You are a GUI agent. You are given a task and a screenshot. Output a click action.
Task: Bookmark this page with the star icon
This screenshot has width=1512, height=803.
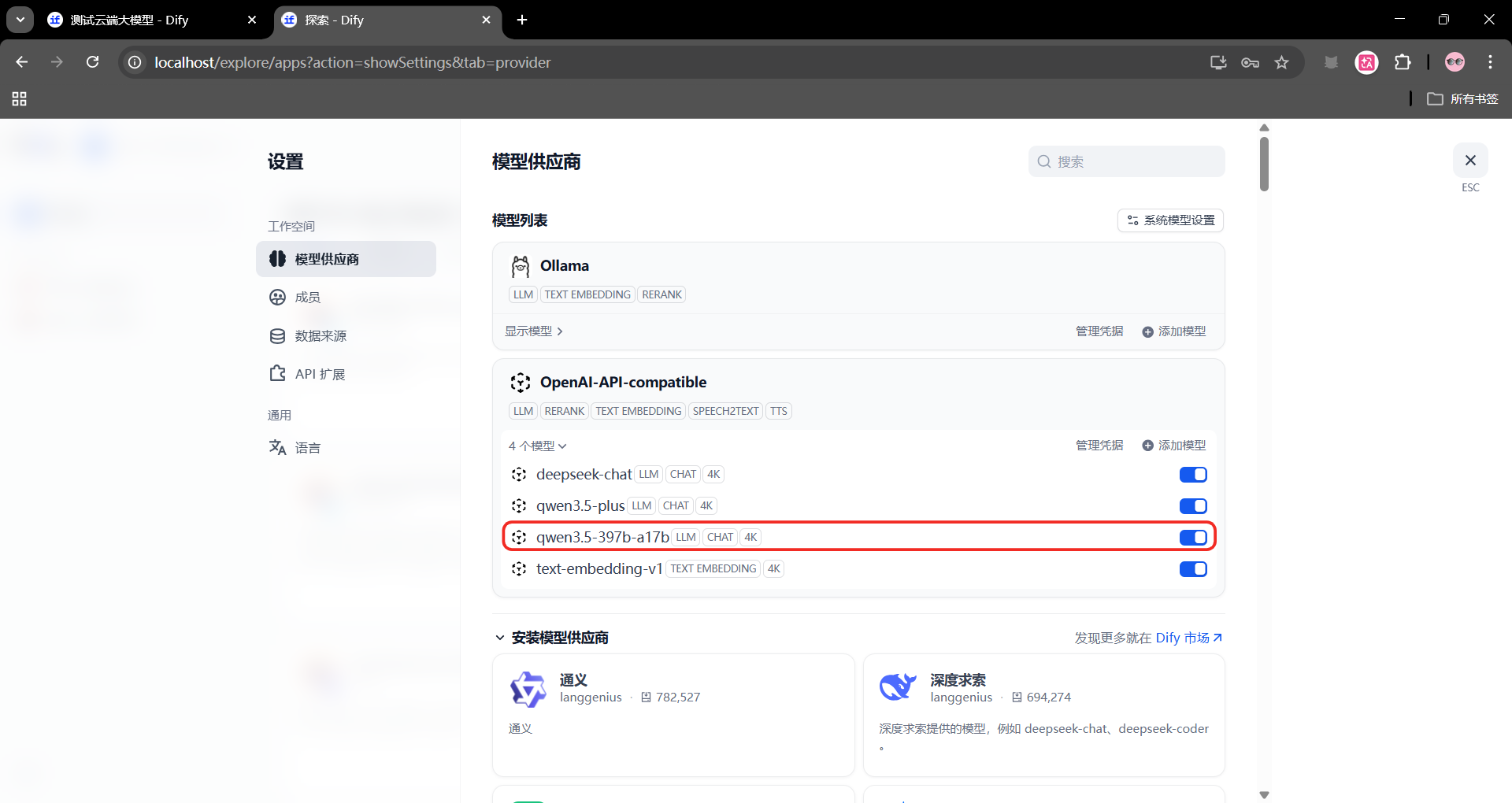[x=1282, y=62]
